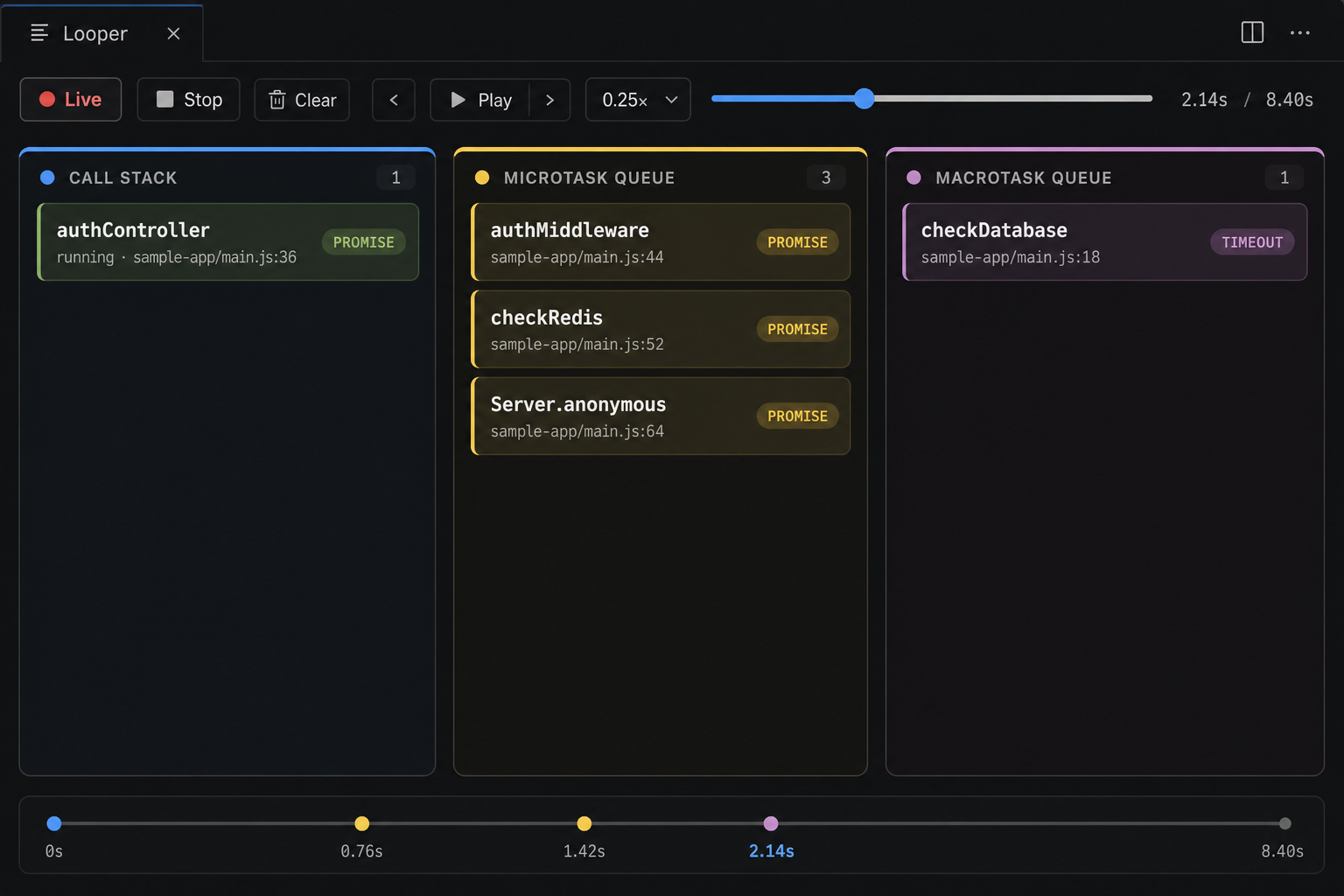Click PROMISE badge on authController
The image size is (1344, 896).
[x=363, y=242]
